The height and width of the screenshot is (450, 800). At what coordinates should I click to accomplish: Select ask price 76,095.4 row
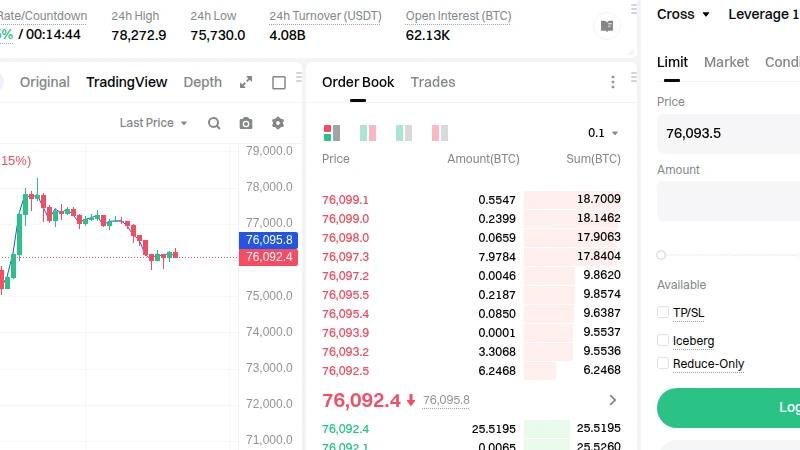click(x=471, y=313)
